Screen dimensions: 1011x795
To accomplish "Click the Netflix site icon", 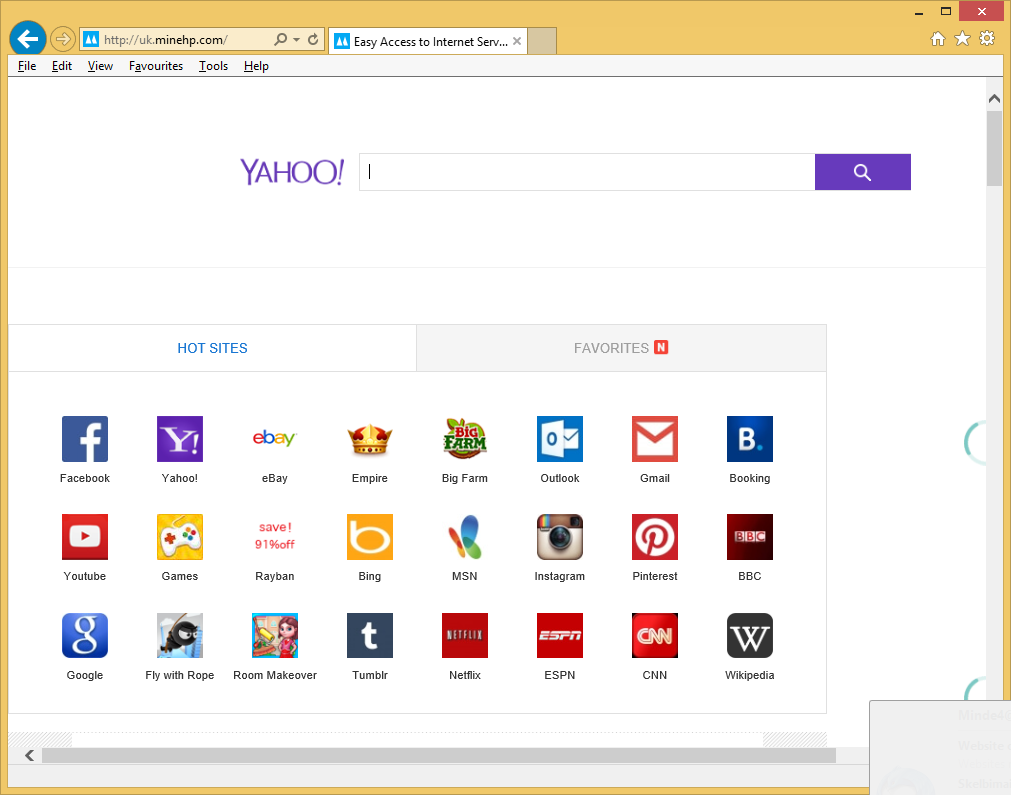I will click(464, 635).
